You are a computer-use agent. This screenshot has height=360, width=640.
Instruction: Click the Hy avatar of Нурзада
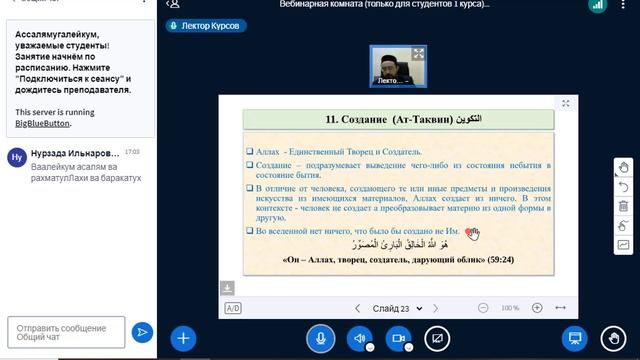click(17, 158)
